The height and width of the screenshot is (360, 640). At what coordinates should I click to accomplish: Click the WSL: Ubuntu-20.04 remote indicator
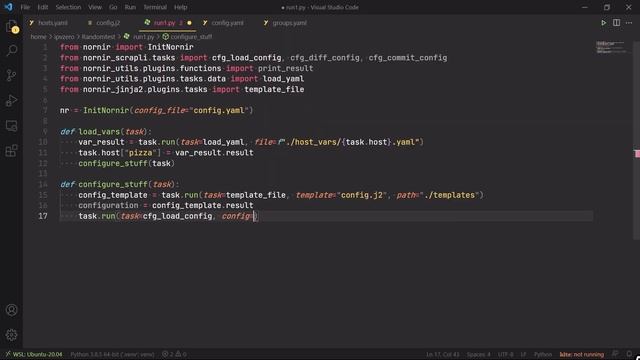point(33,354)
